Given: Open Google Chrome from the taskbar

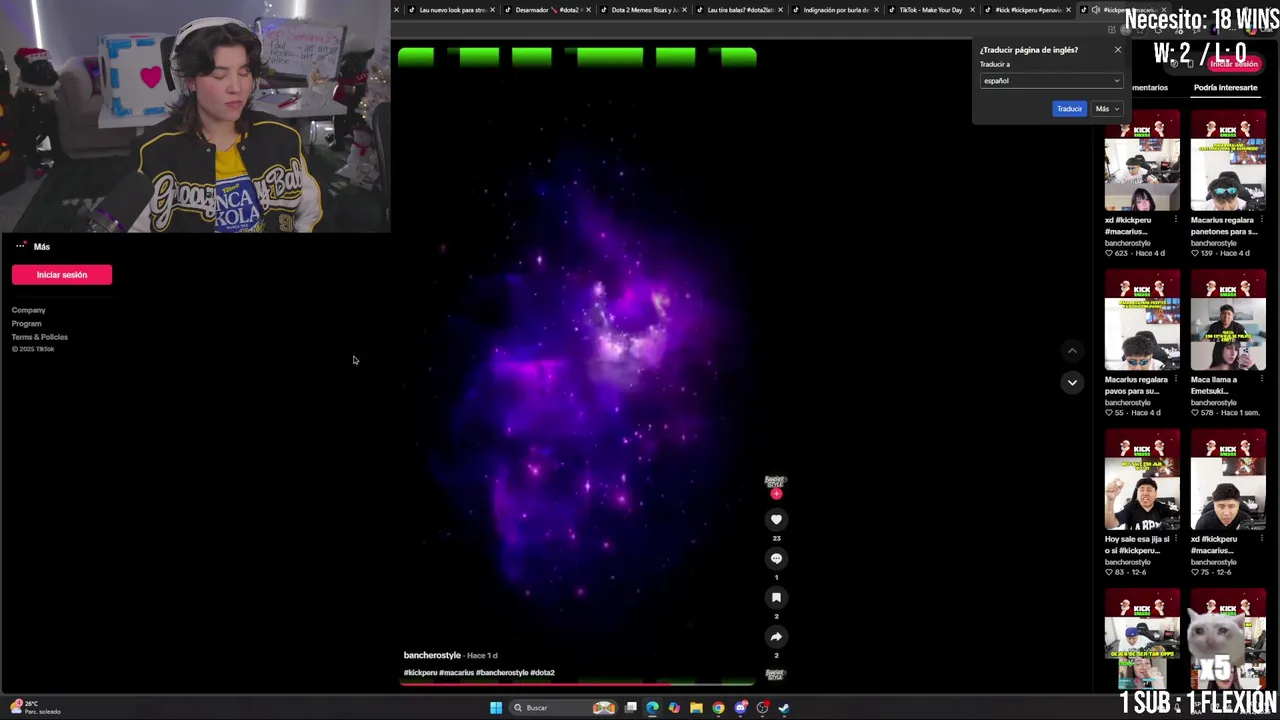Looking at the screenshot, I should point(718,708).
